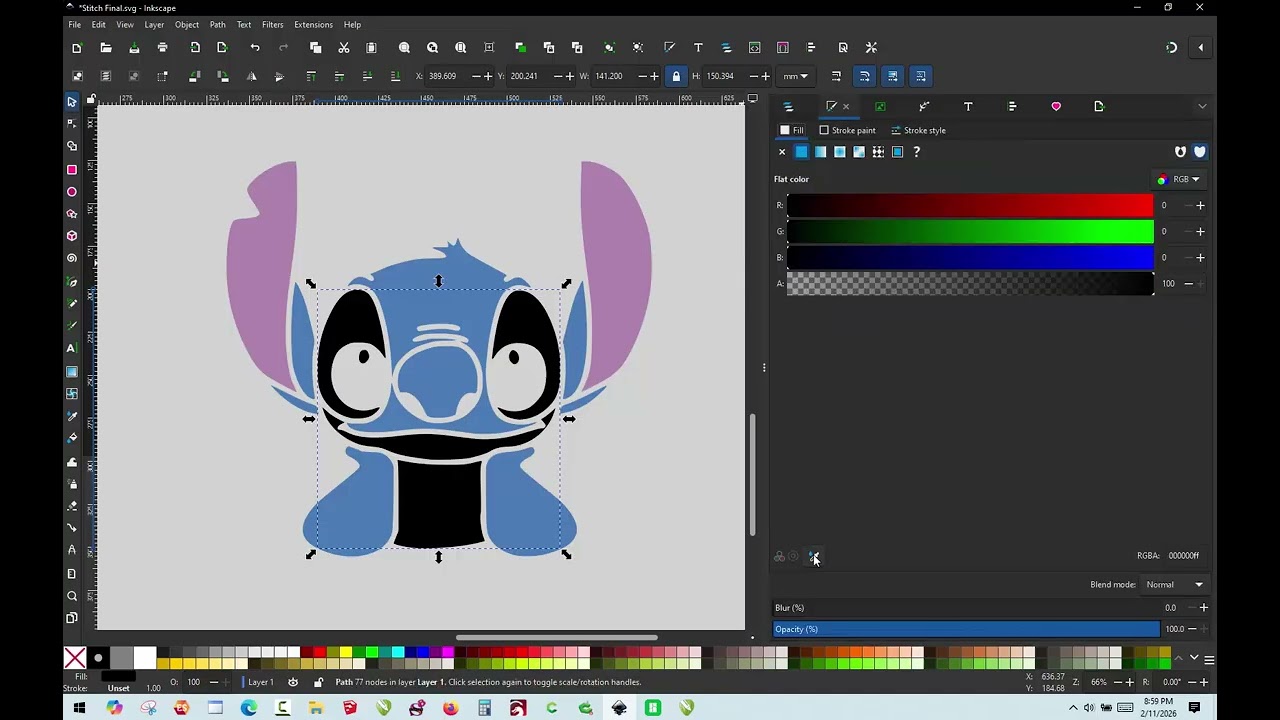The height and width of the screenshot is (720, 1280).
Task: Switch to the Stroke paint tab
Action: tap(847, 130)
